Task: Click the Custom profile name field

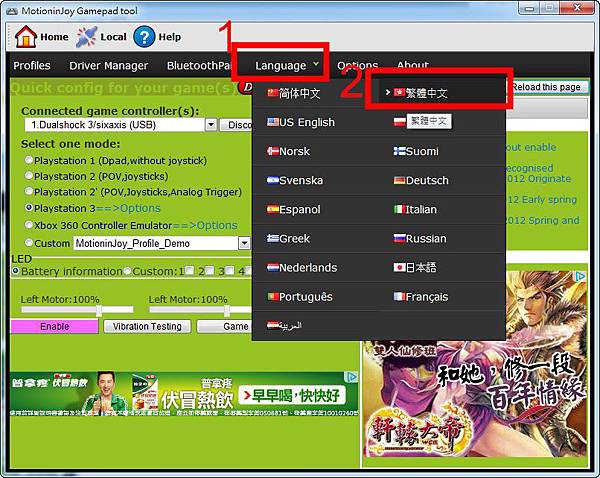Action: [x=156, y=243]
